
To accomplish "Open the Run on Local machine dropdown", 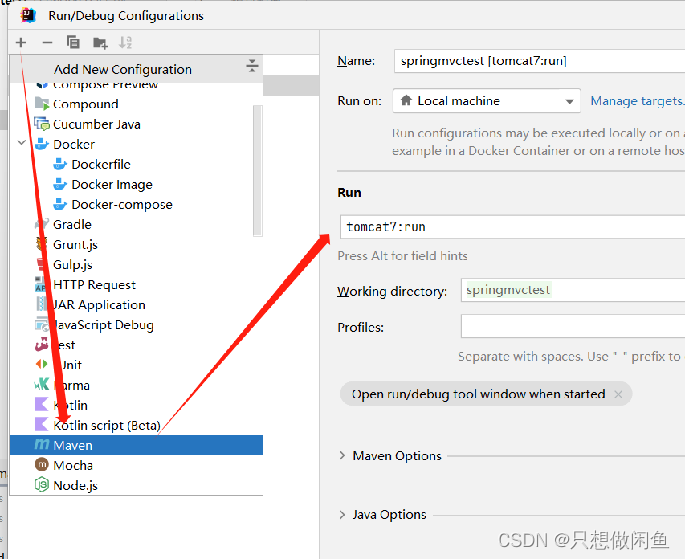I will [487, 101].
